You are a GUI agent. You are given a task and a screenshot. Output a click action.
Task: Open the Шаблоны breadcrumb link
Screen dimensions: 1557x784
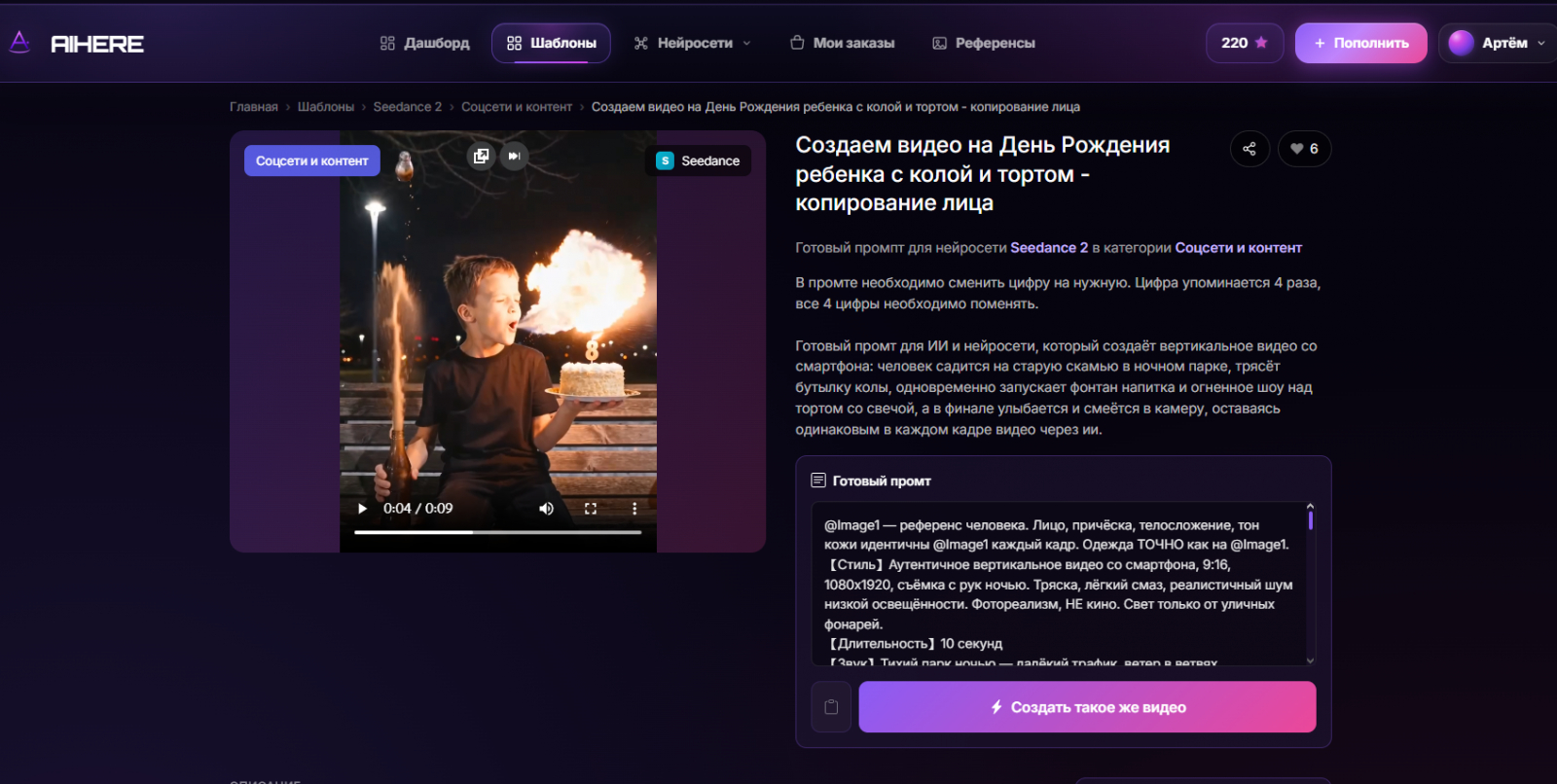[325, 107]
